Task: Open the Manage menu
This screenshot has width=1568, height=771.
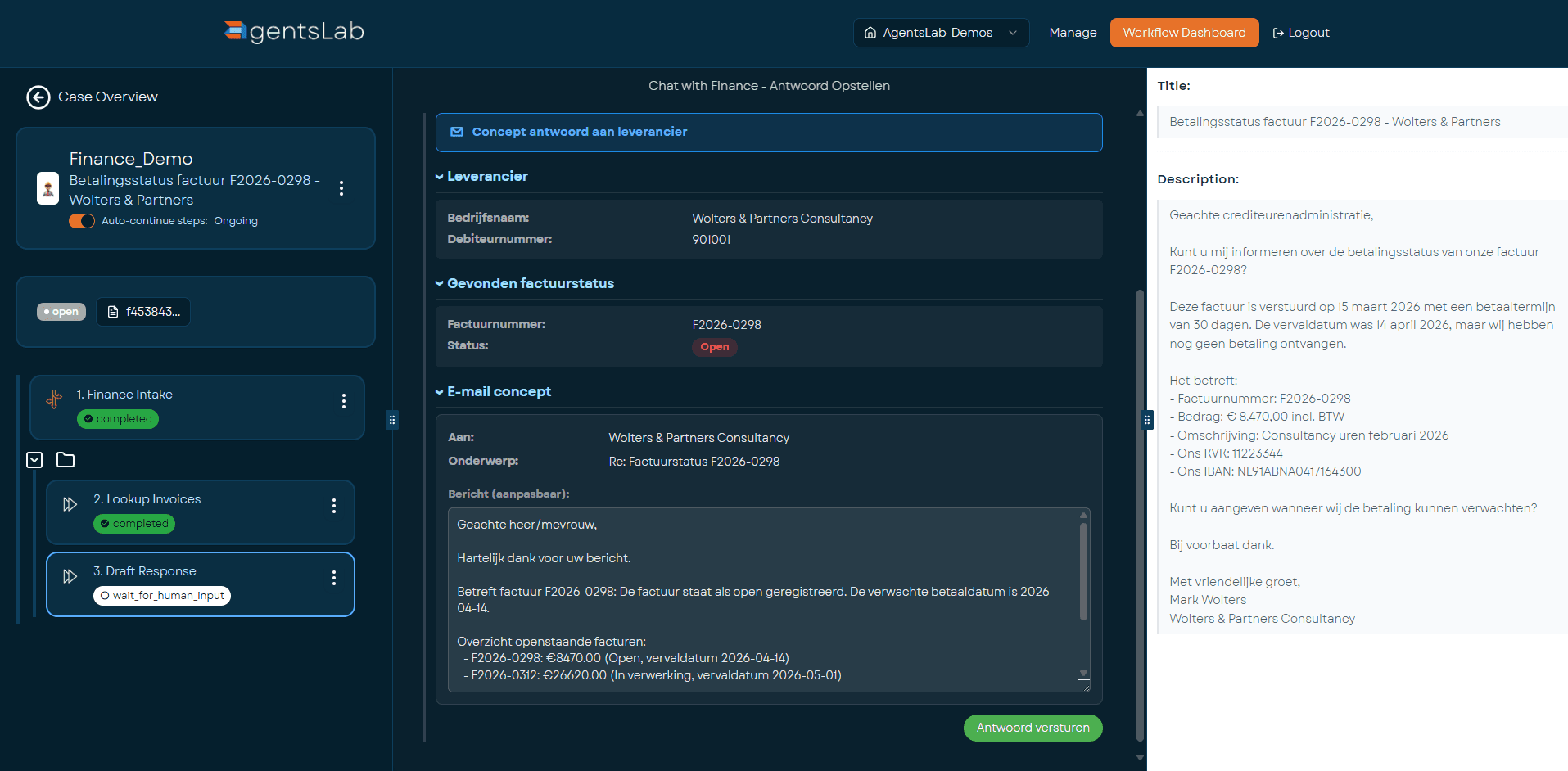Action: tap(1073, 33)
